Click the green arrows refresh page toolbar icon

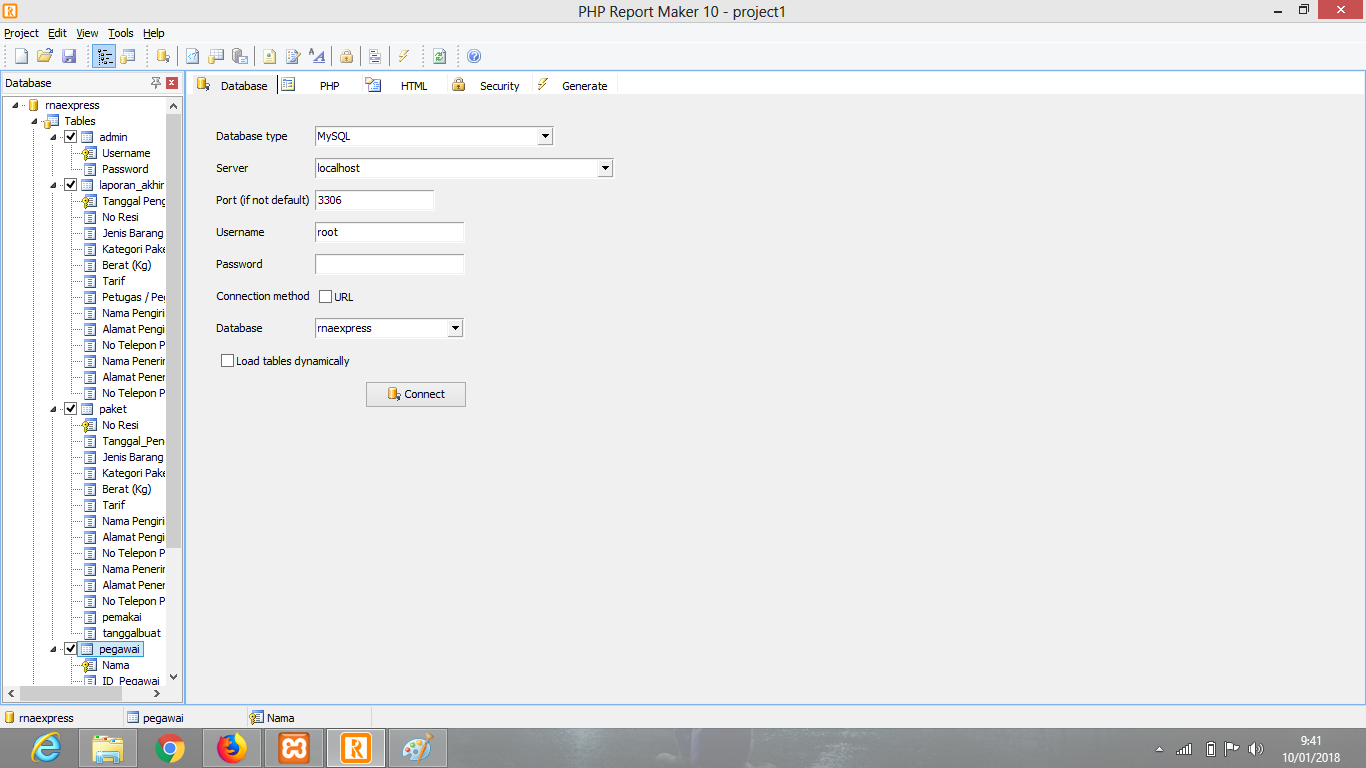439,56
